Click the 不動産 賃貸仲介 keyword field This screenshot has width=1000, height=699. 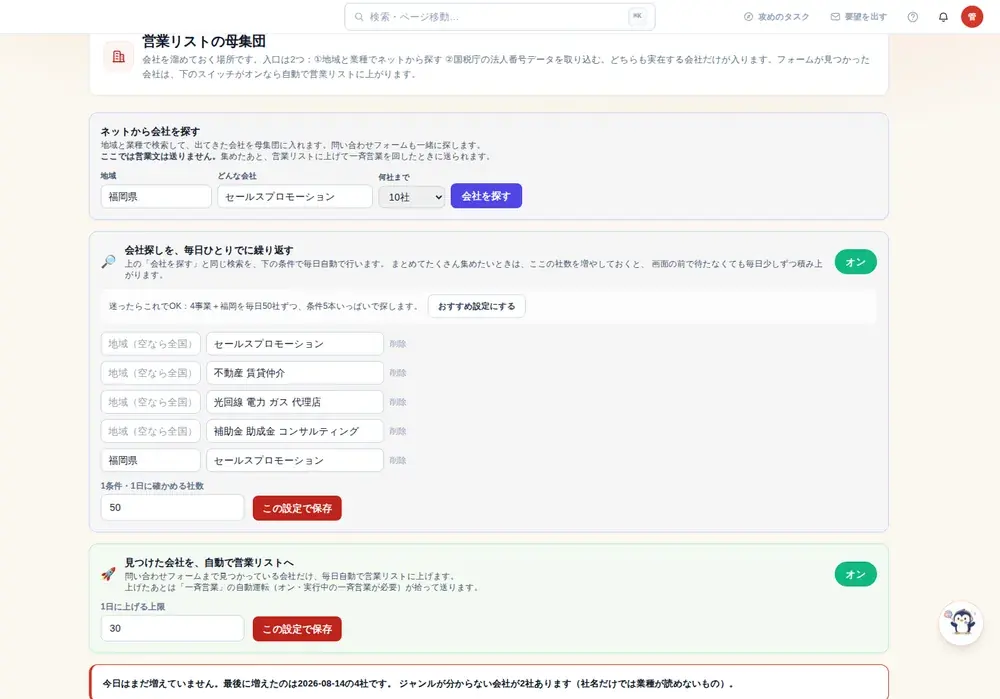(x=295, y=373)
